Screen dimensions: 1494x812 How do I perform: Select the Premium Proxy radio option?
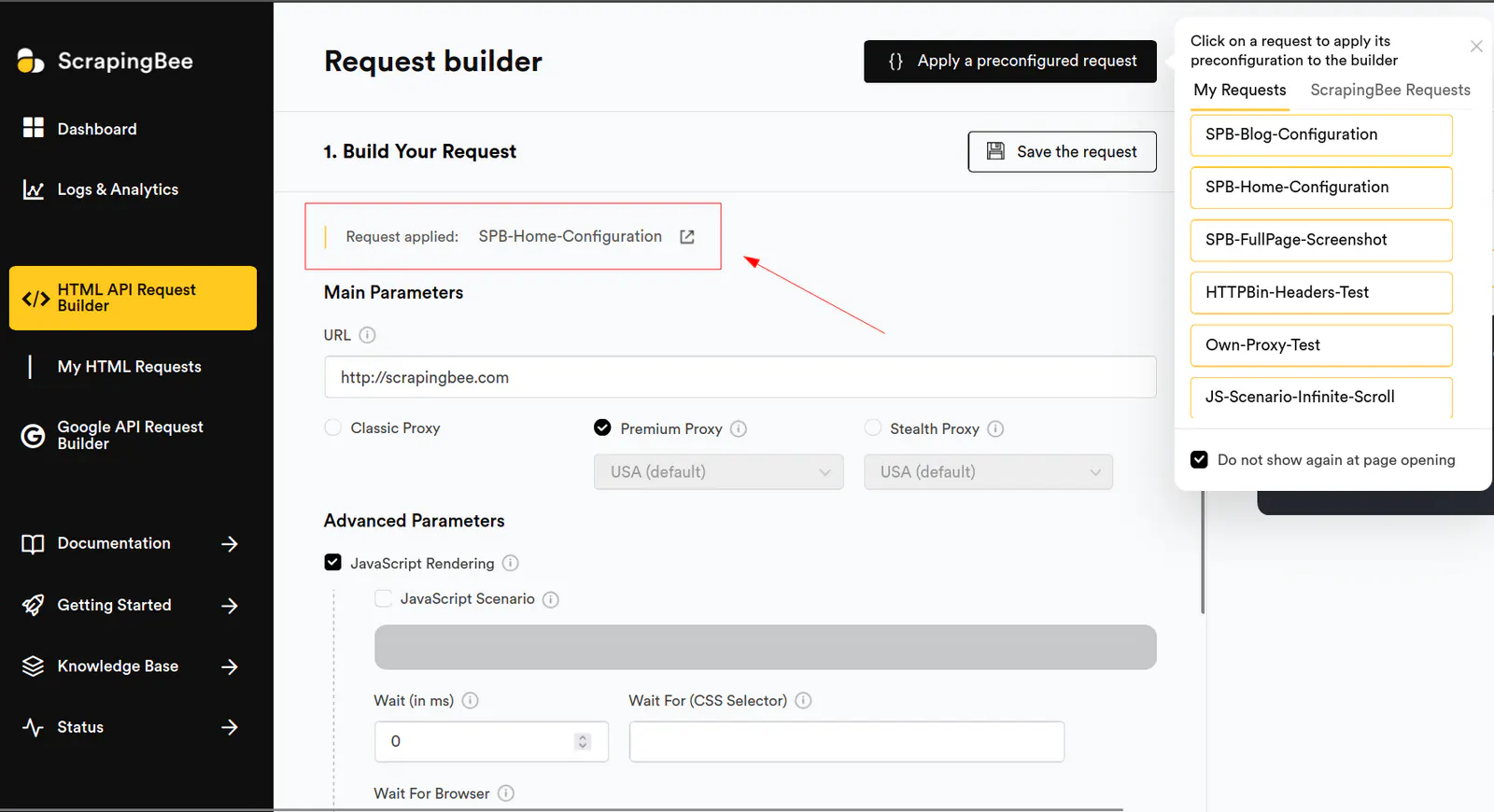tap(602, 427)
